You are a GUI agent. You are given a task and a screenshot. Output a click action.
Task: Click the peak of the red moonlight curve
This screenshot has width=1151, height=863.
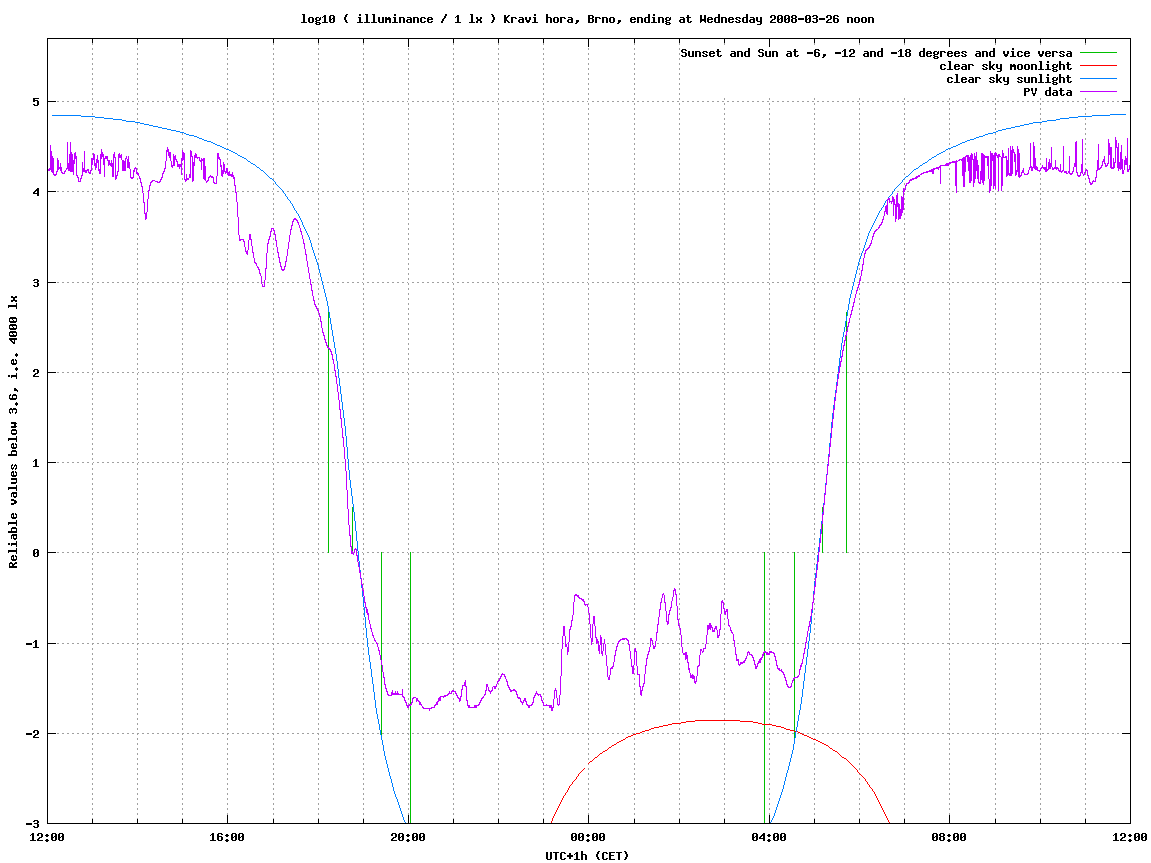[x=719, y=721]
